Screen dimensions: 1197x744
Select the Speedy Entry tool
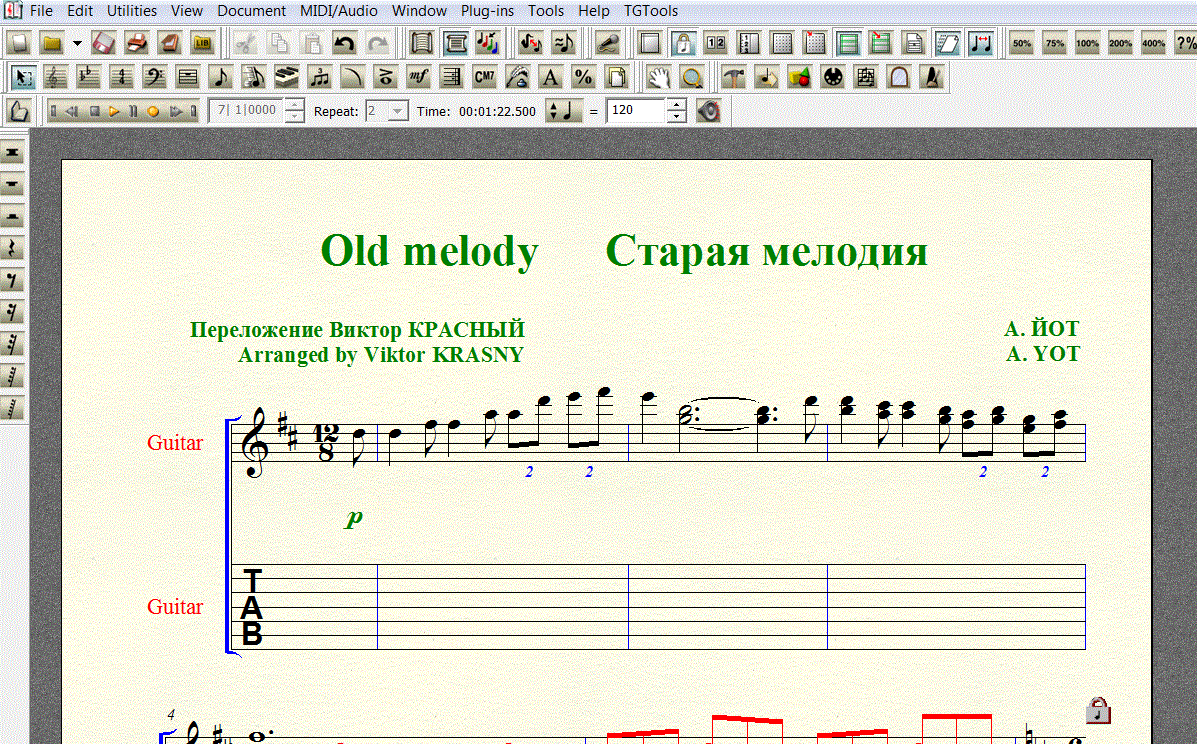coord(253,77)
